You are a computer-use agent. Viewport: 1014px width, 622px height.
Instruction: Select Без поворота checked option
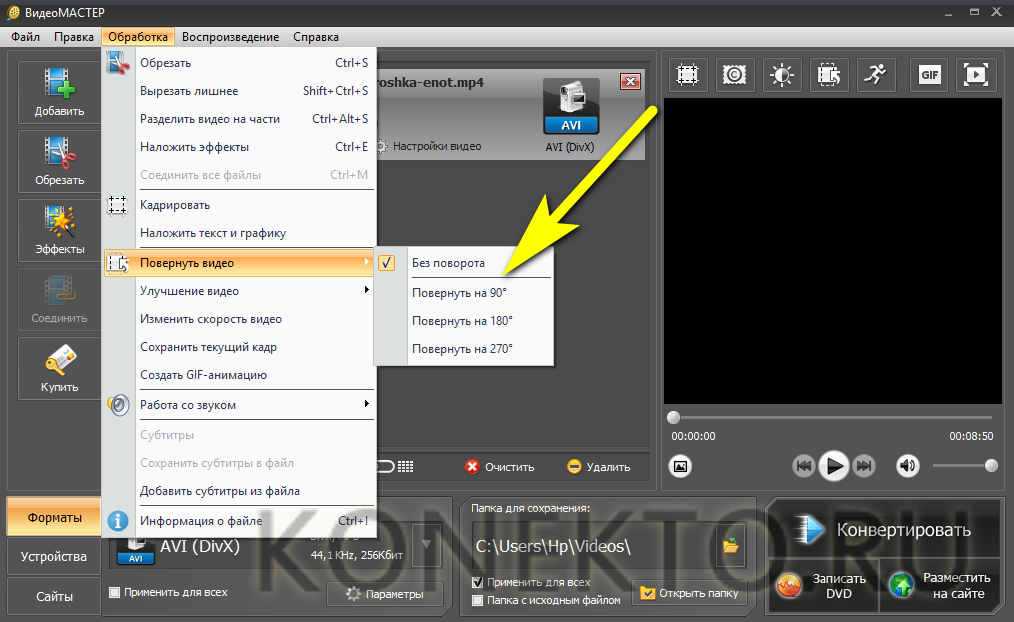point(464,263)
